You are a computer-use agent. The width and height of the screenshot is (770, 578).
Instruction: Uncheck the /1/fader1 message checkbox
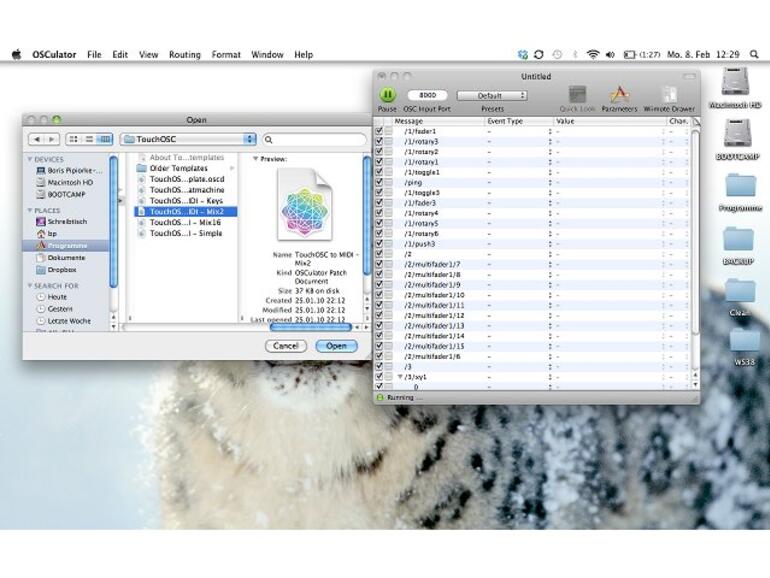pyautogui.click(x=379, y=131)
